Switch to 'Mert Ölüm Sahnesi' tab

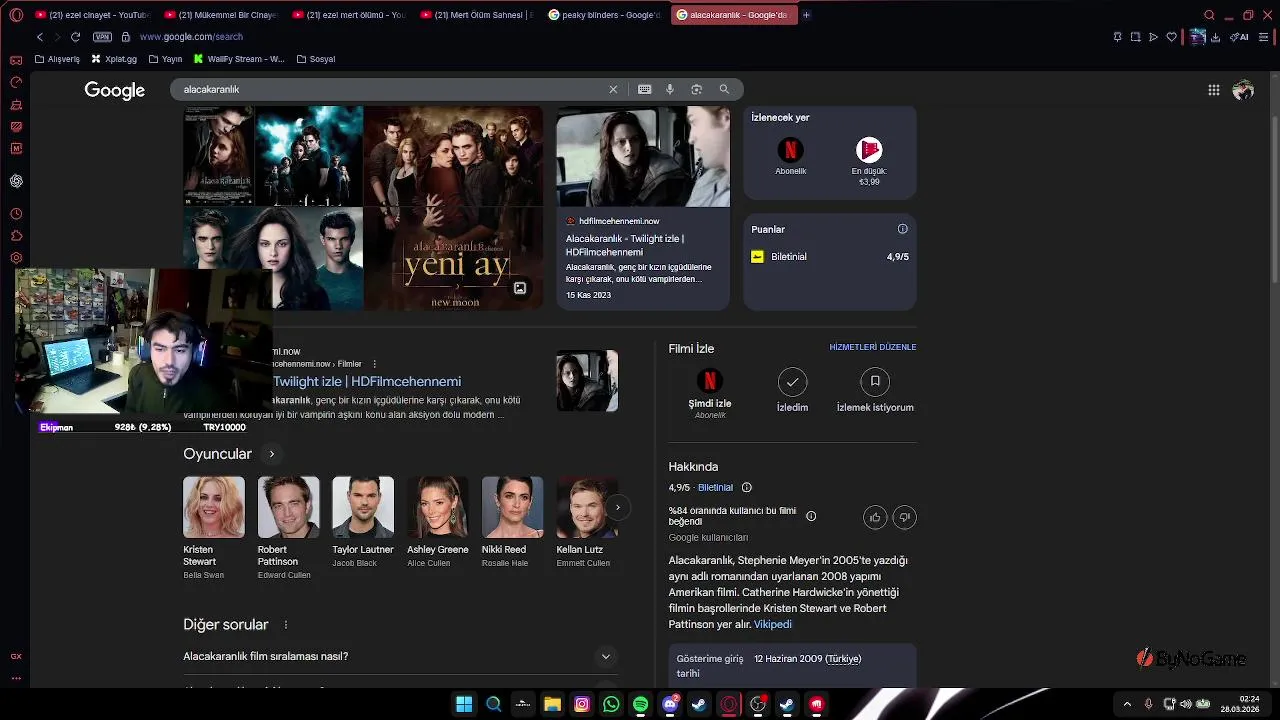click(x=477, y=15)
